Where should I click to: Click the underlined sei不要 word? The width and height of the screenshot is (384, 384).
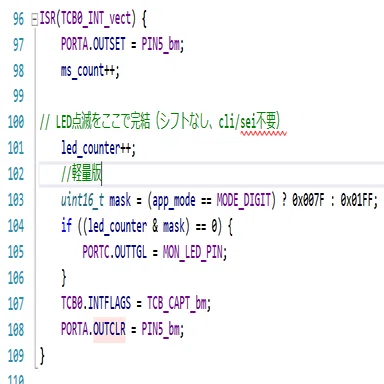[x=260, y=122]
